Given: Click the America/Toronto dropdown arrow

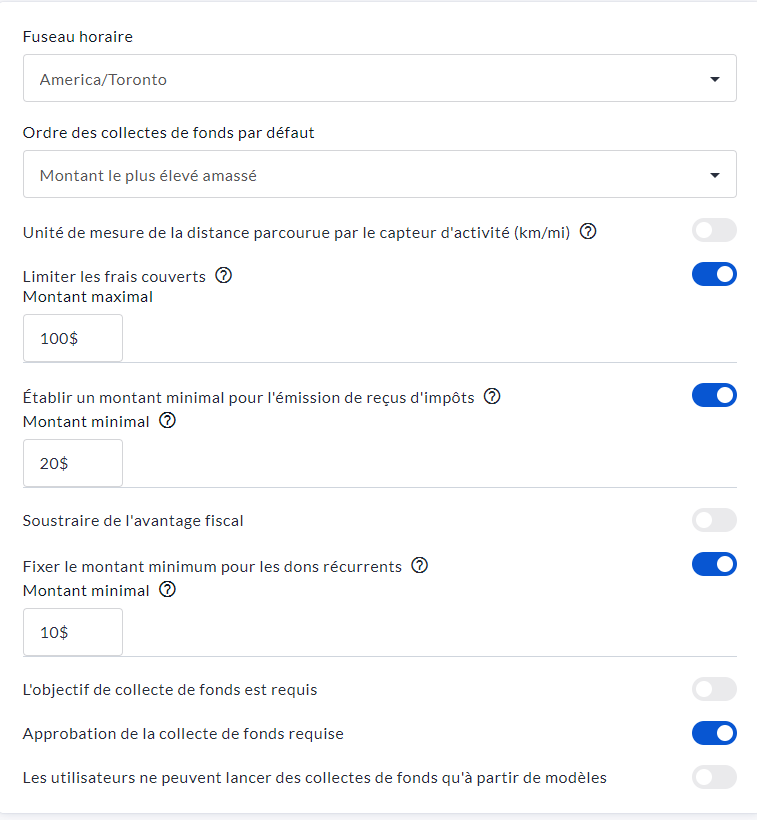Looking at the screenshot, I should 715,79.
